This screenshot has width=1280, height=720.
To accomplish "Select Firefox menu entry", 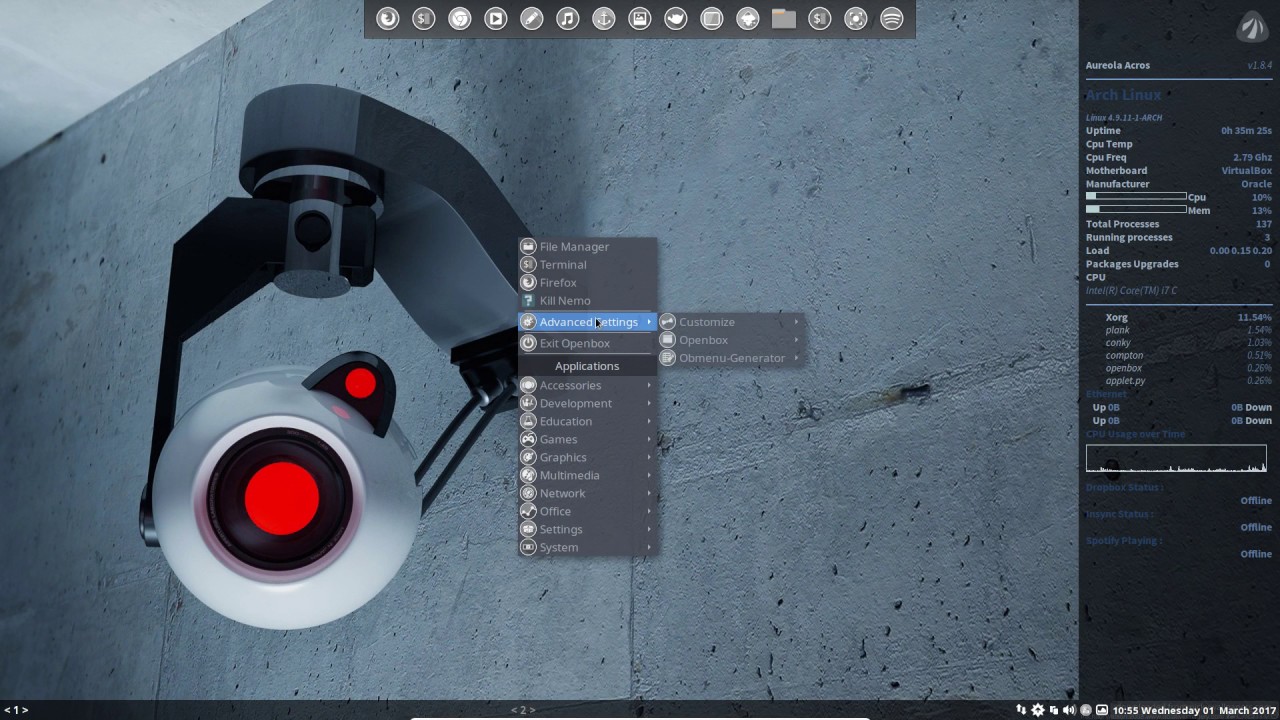I will [587, 282].
